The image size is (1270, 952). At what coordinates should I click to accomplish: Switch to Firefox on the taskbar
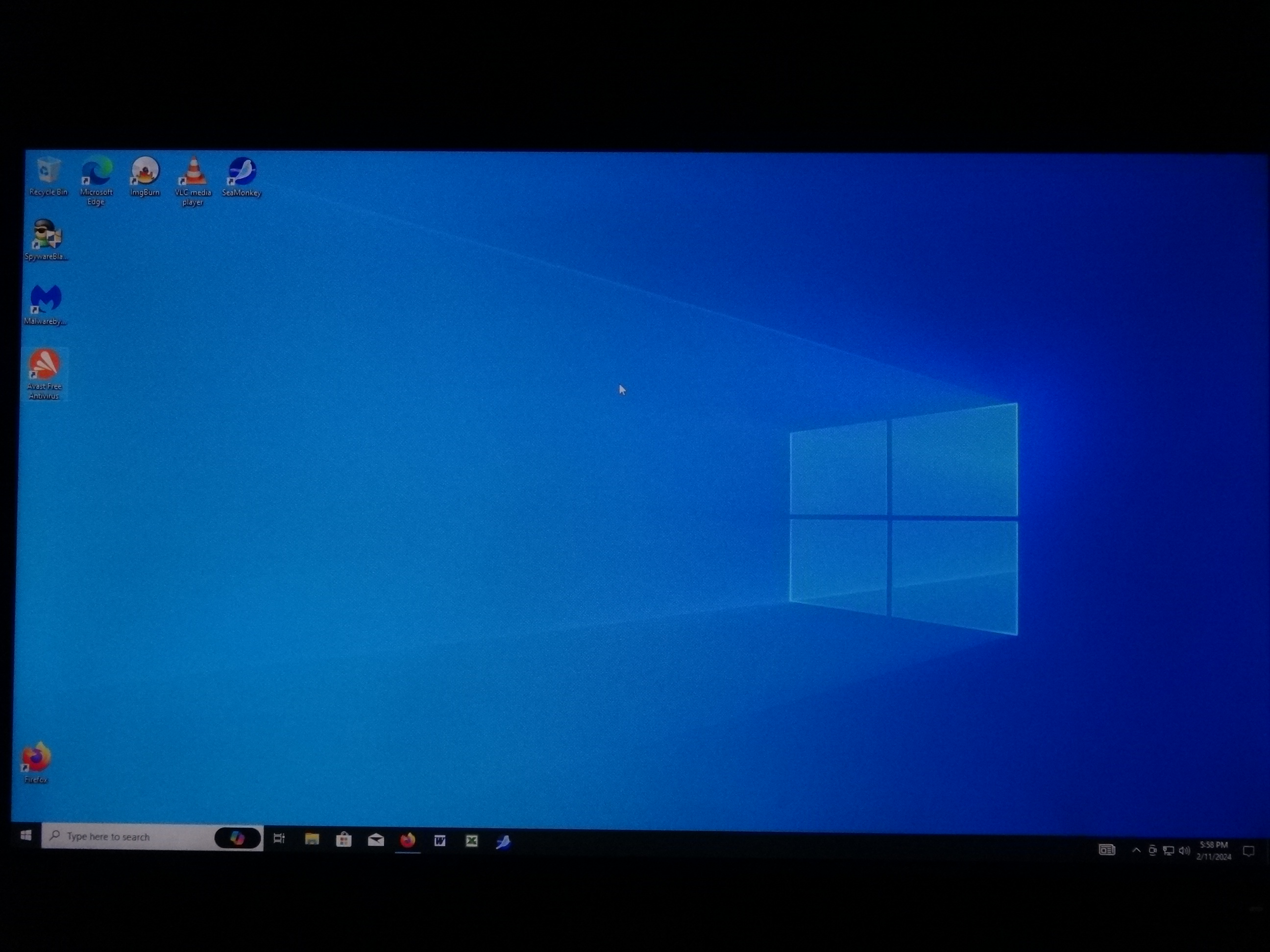408,841
